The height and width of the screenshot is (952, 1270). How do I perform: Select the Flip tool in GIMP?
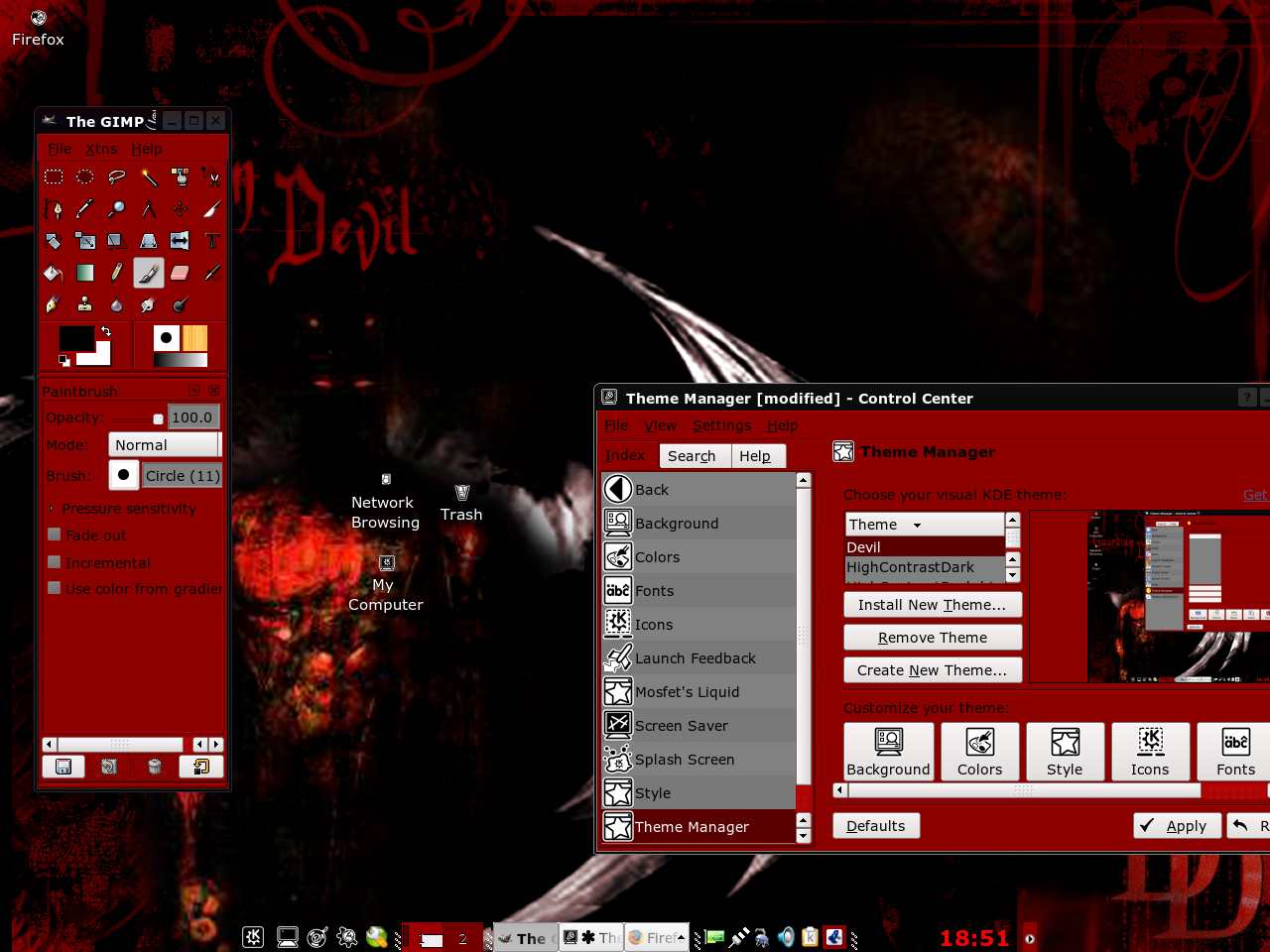point(181,241)
